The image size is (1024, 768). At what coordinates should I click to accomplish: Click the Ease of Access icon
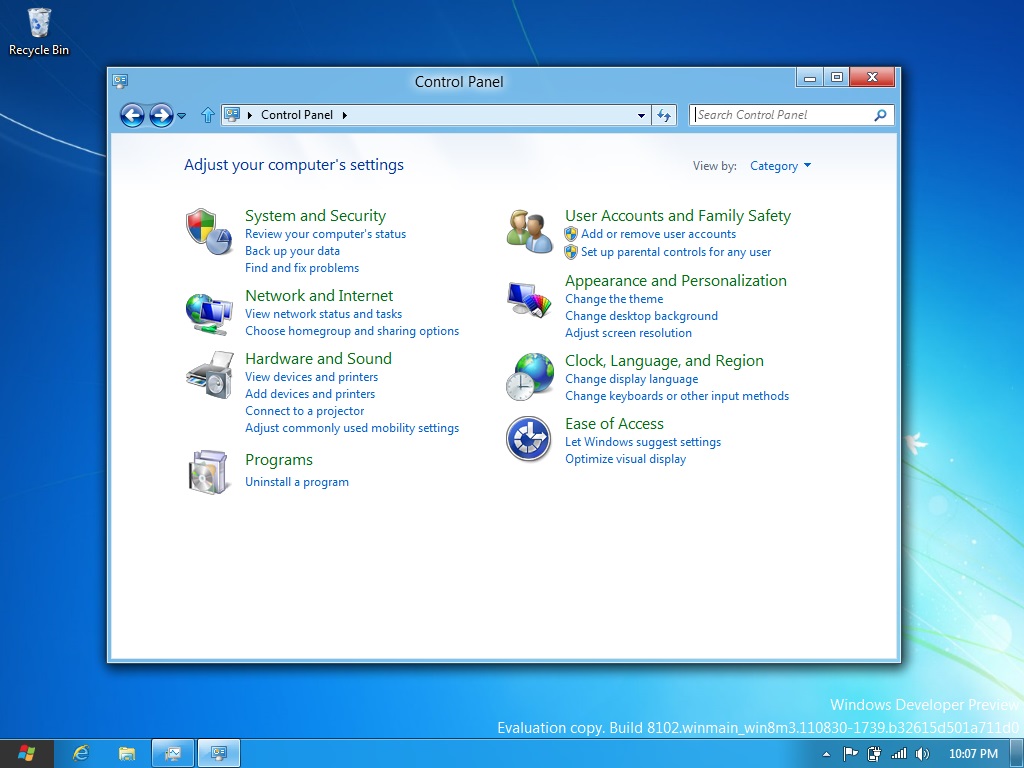528,440
